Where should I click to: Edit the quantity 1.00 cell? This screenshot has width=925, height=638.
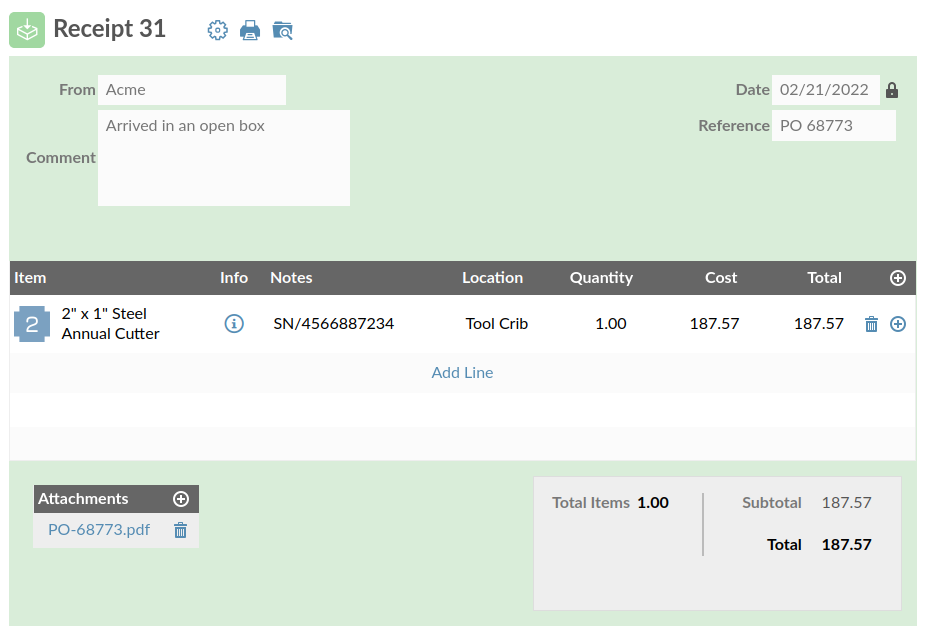coord(611,323)
